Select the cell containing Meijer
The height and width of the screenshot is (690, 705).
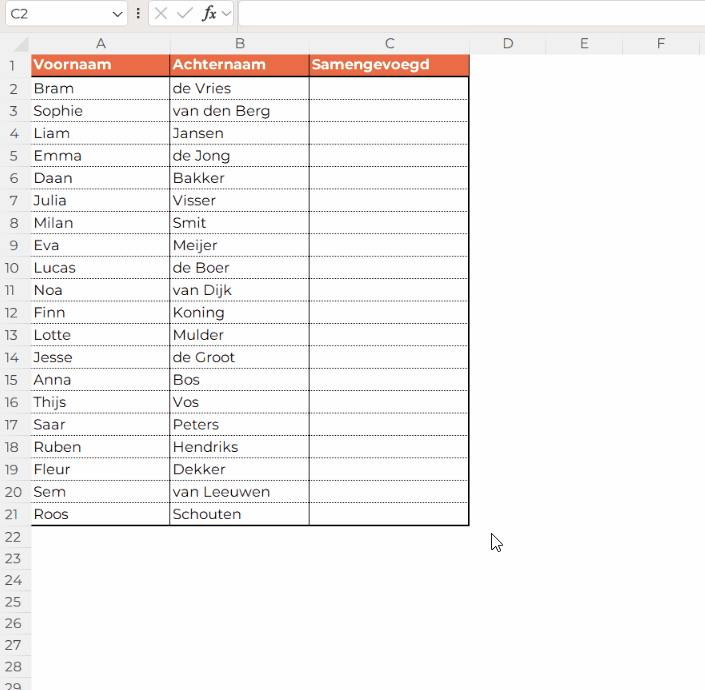(x=240, y=245)
